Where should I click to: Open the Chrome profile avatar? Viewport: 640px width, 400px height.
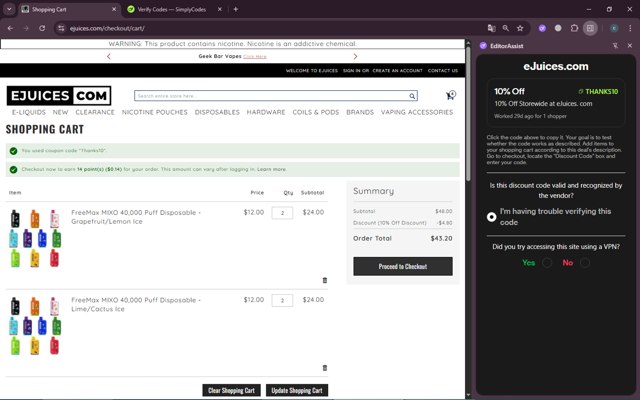614,28
